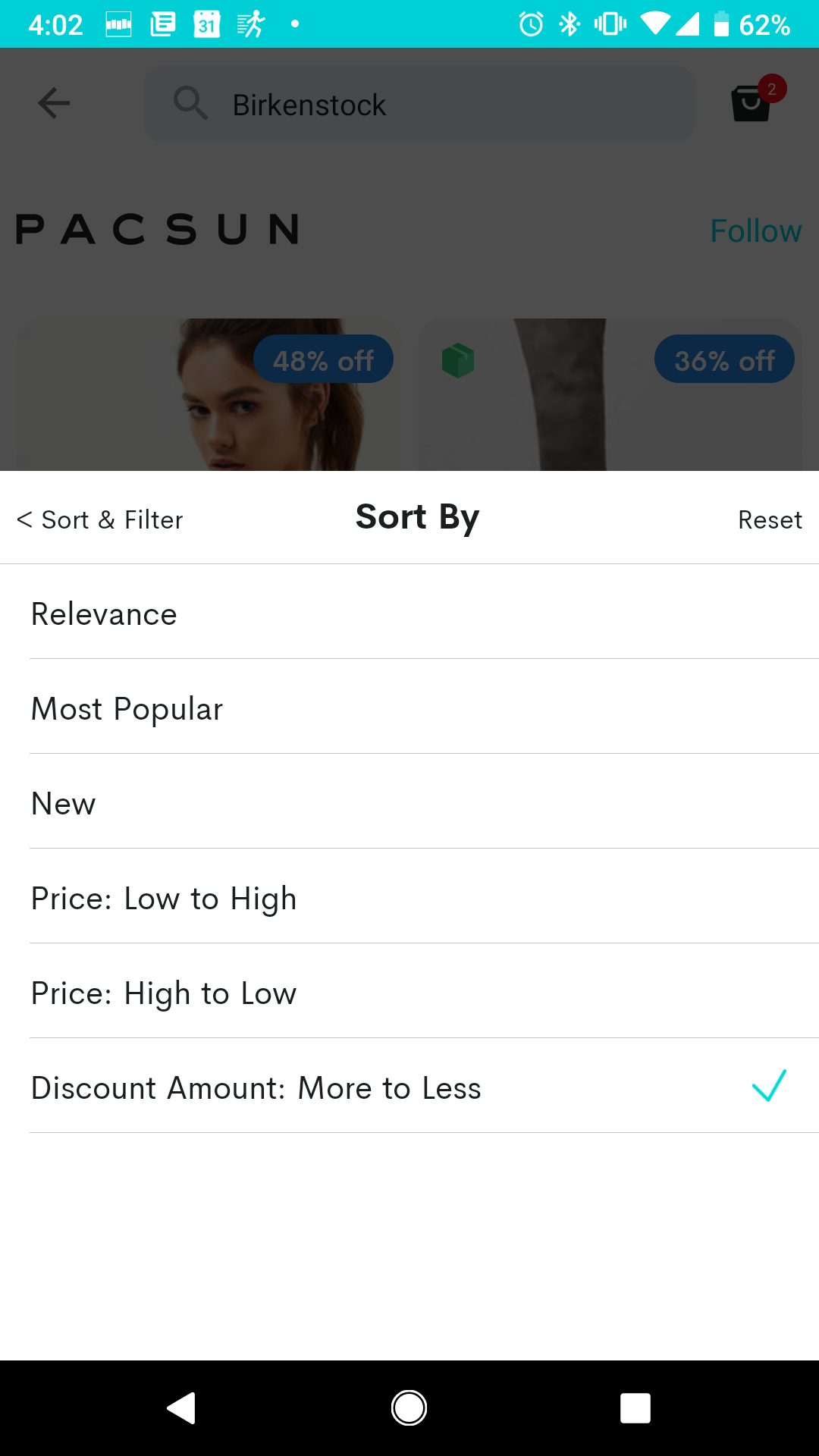Follow the PacSun brand

(755, 231)
